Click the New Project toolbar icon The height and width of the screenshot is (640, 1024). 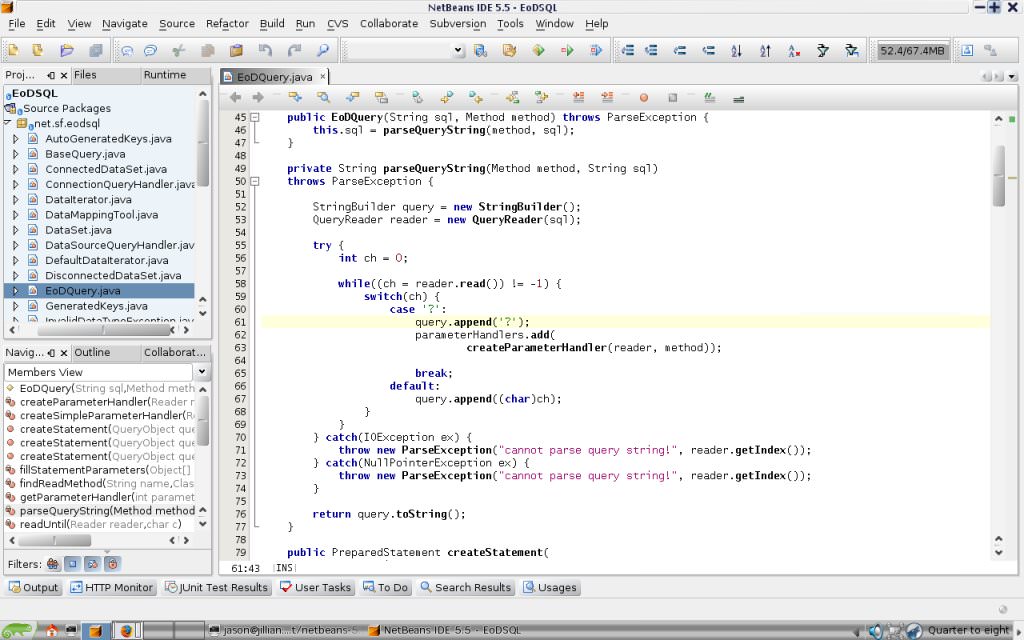point(38,50)
